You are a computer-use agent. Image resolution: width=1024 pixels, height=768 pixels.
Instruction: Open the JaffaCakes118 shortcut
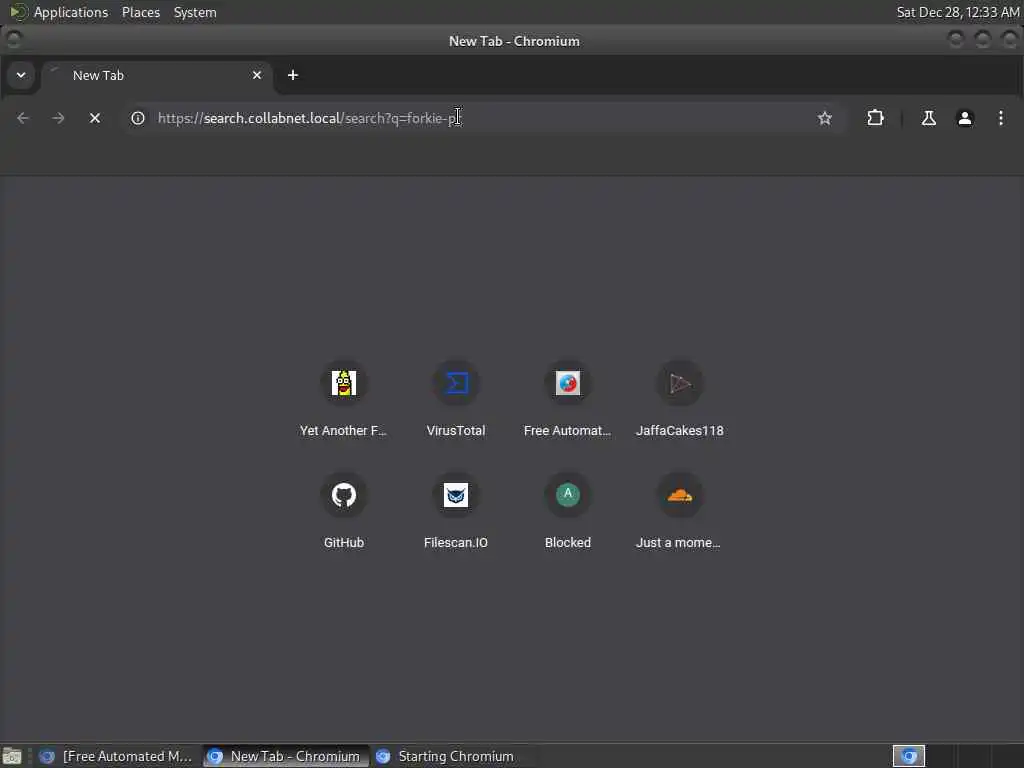pos(680,400)
